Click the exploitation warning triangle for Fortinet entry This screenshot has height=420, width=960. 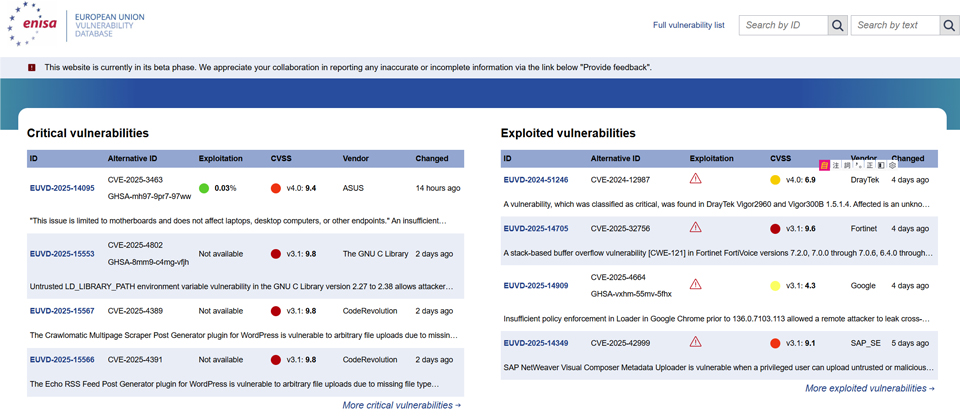(695, 227)
